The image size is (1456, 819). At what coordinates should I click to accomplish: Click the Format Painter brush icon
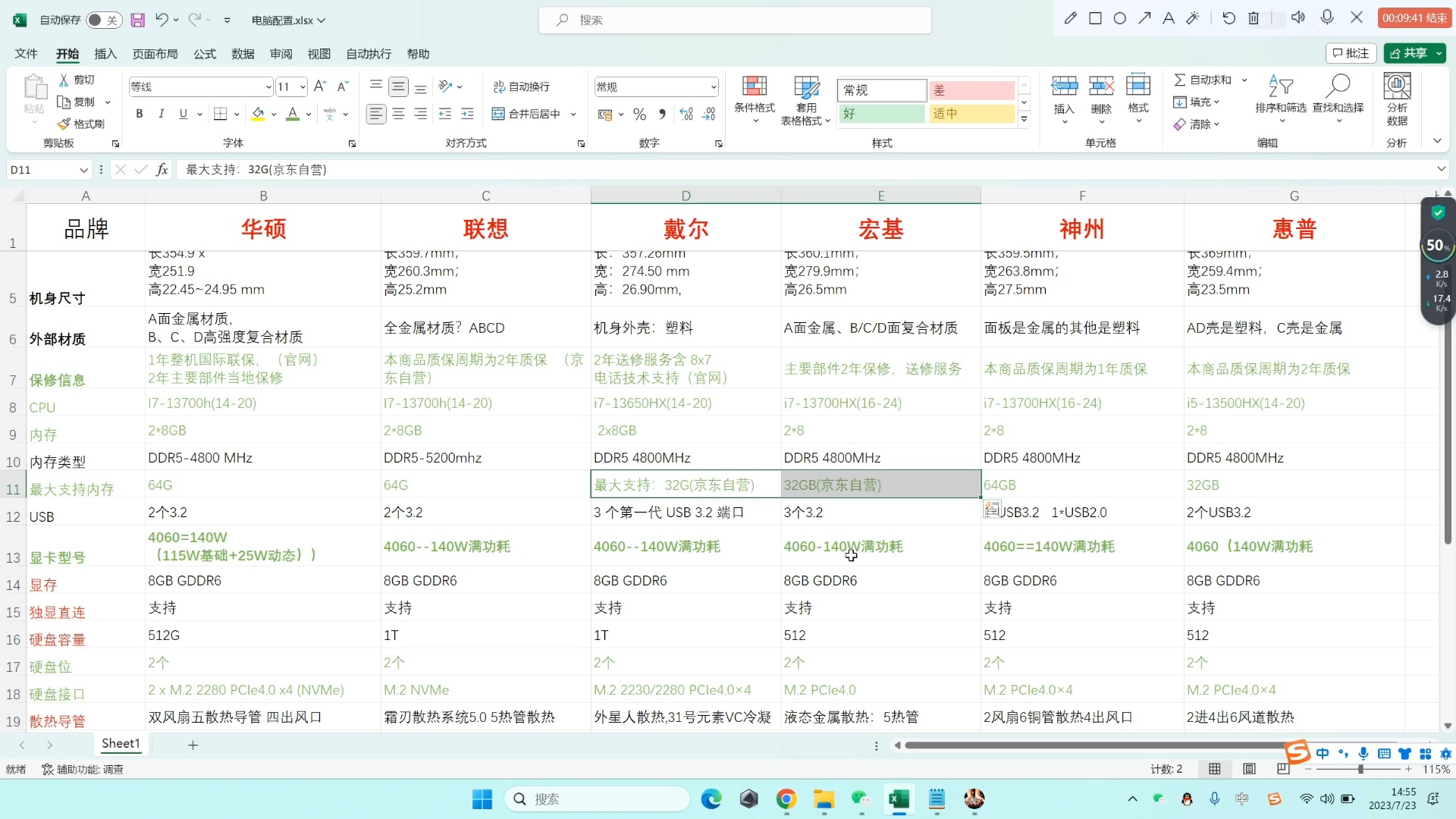(x=64, y=124)
